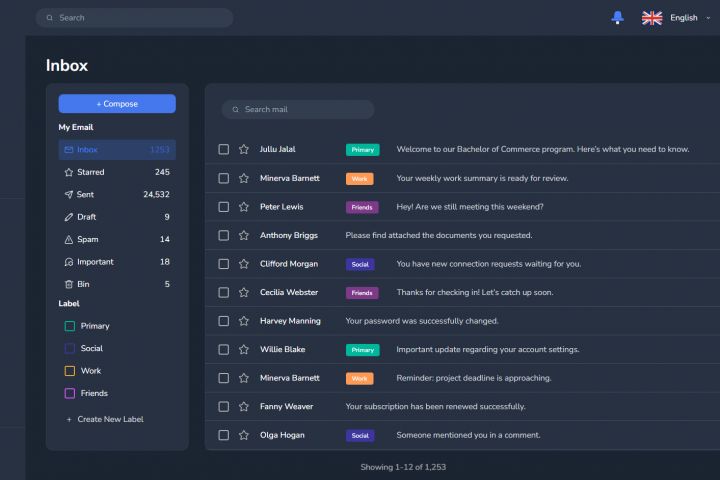720x480 pixels.
Task: Click the Friends tag on Peter Lewis's email
Action: [x=362, y=207]
